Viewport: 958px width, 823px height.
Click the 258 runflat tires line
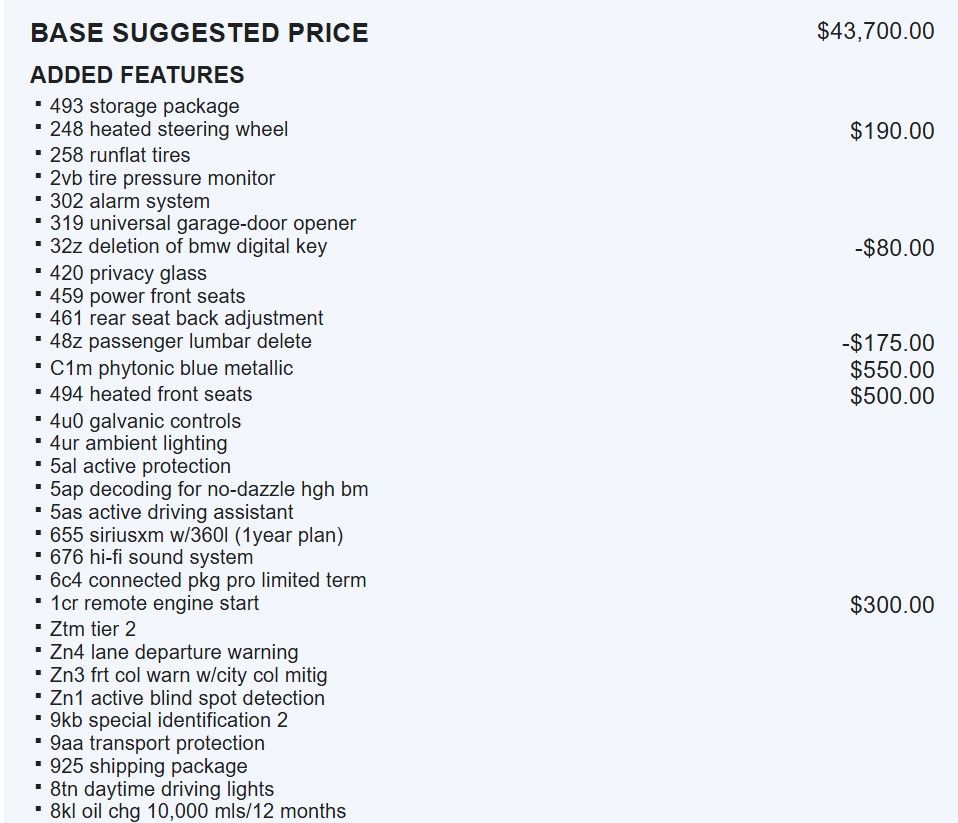click(x=120, y=155)
